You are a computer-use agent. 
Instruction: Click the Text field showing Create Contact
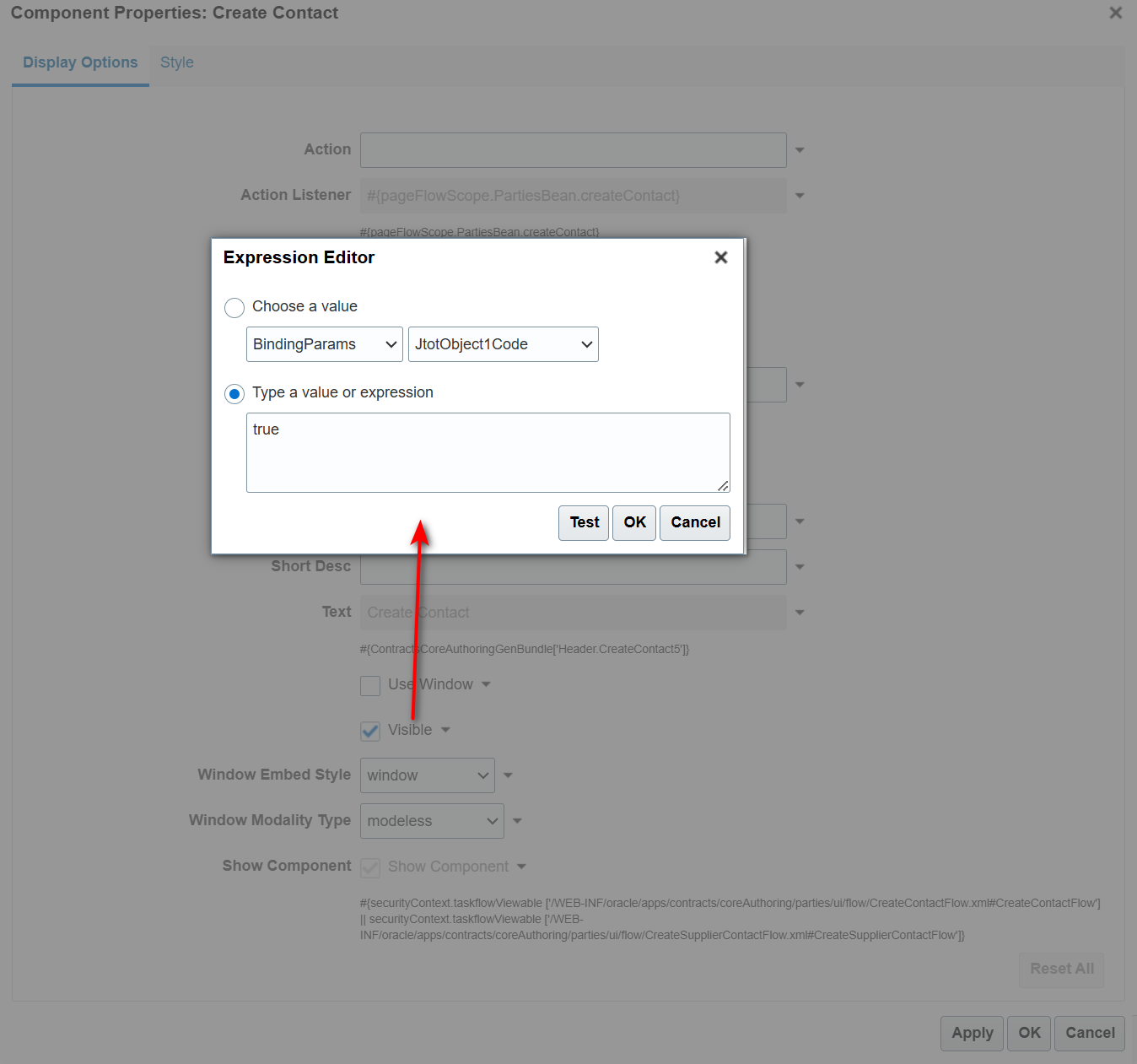574,613
